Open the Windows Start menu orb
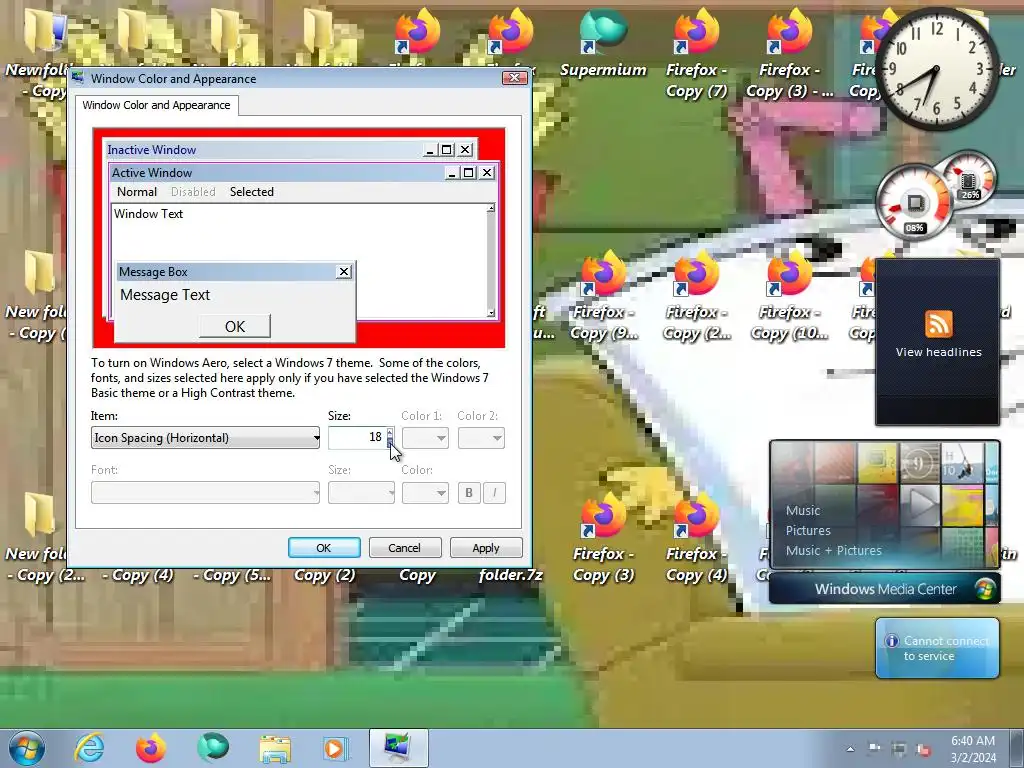 point(27,748)
